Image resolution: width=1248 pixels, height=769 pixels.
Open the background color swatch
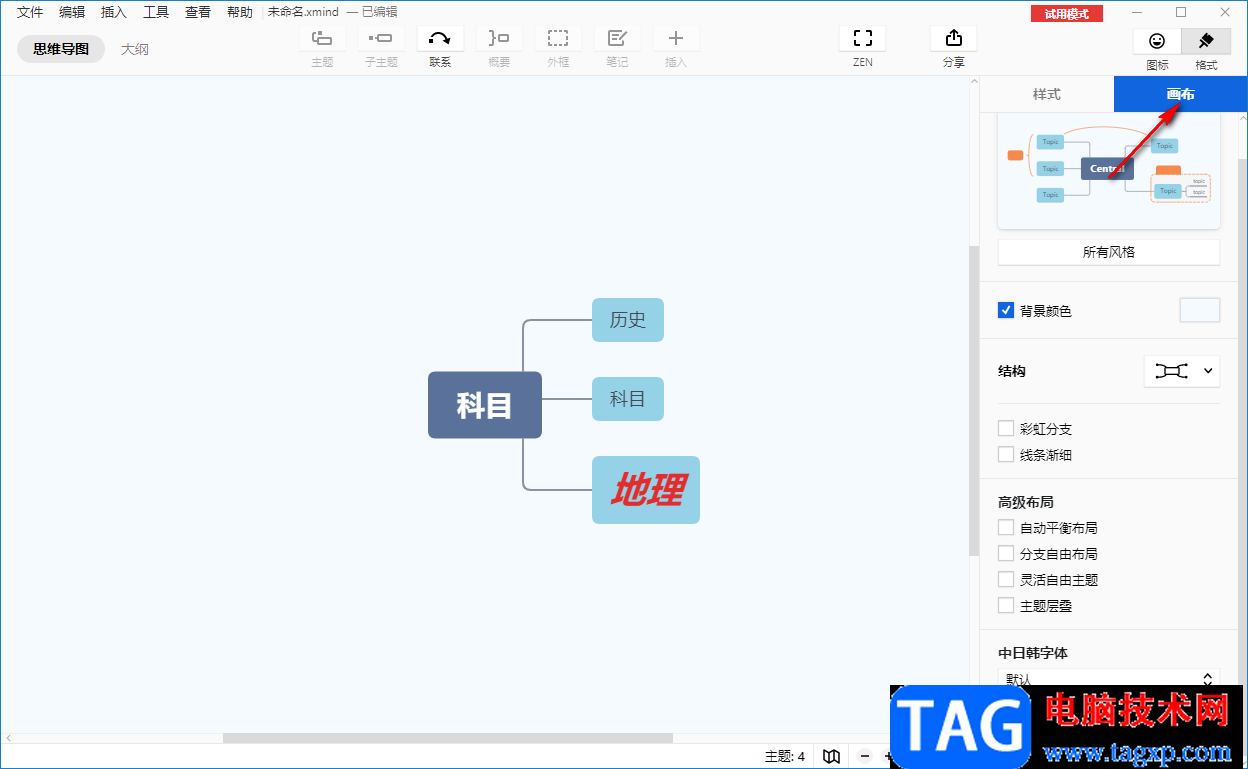pyautogui.click(x=1200, y=310)
